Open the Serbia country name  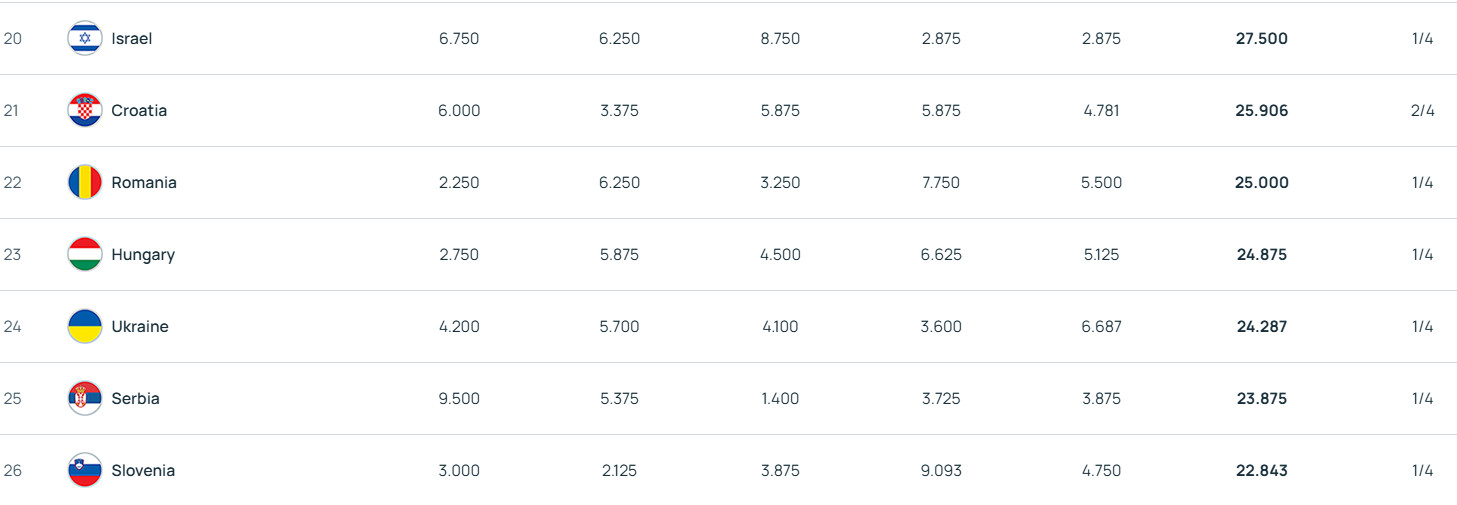coord(135,398)
